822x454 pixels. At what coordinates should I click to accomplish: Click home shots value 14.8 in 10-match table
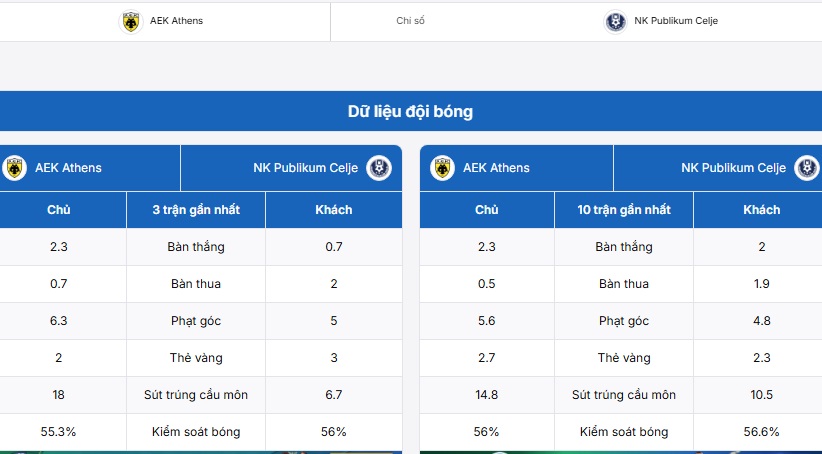point(486,395)
